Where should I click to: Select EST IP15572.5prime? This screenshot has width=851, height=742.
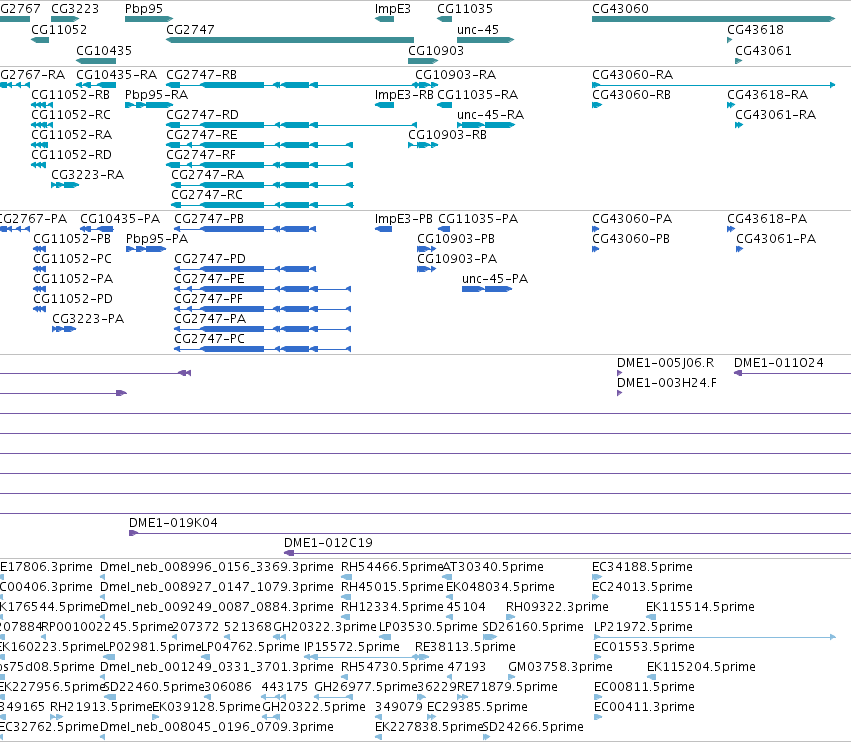352,647
